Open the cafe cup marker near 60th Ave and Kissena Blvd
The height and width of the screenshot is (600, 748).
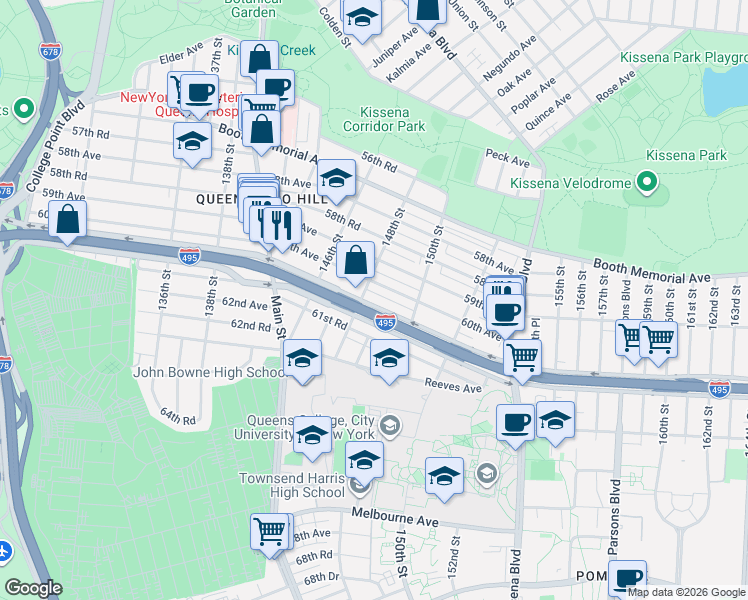[506, 315]
